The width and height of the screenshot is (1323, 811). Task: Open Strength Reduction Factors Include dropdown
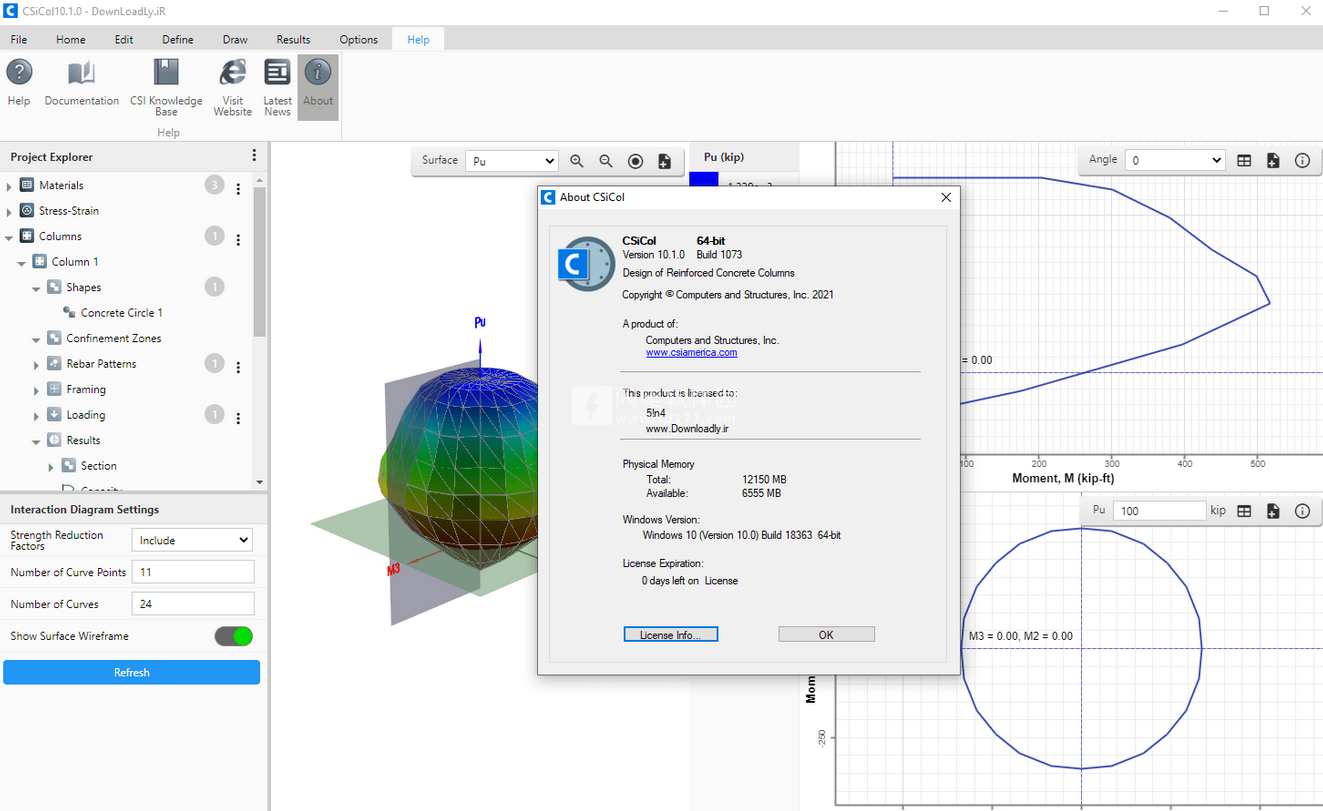pyautogui.click(x=192, y=540)
